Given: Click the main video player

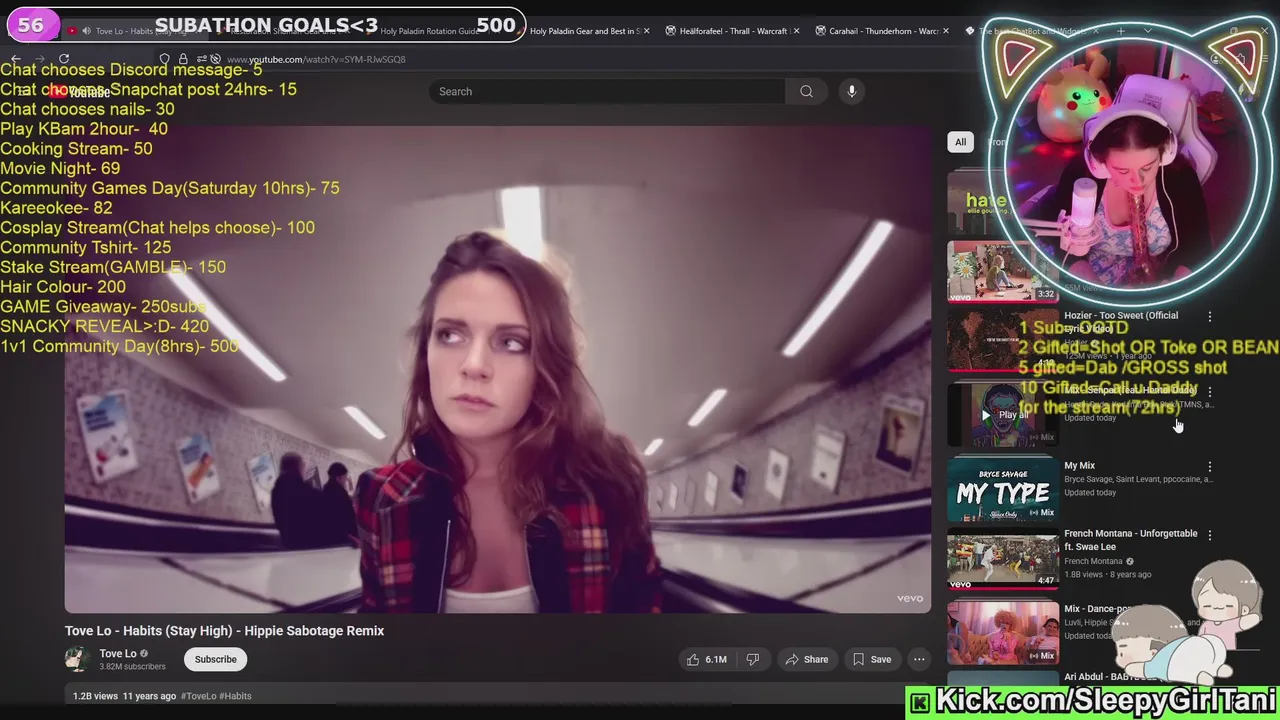Looking at the screenshot, I should click(x=497, y=369).
